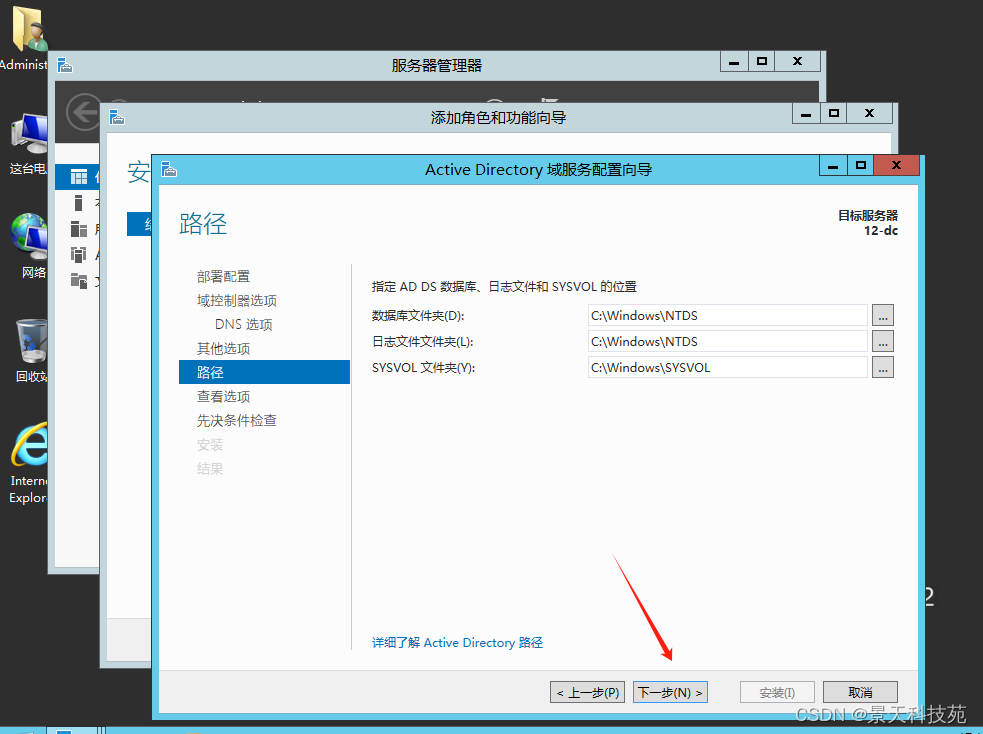Select the 部署配置 wizard step
The width and height of the screenshot is (983, 734).
(x=223, y=276)
